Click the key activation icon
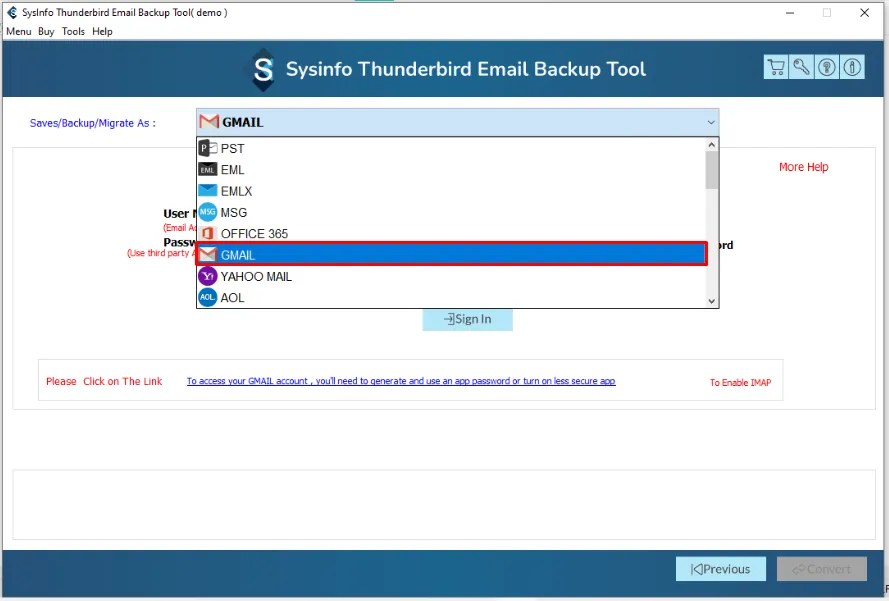The width and height of the screenshot is (889, 601). click(801, 67)
